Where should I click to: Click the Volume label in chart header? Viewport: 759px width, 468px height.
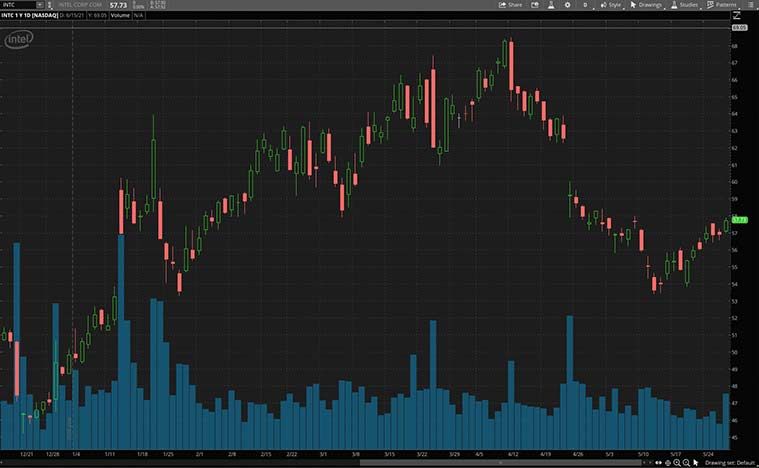click(x=120, y=15)
